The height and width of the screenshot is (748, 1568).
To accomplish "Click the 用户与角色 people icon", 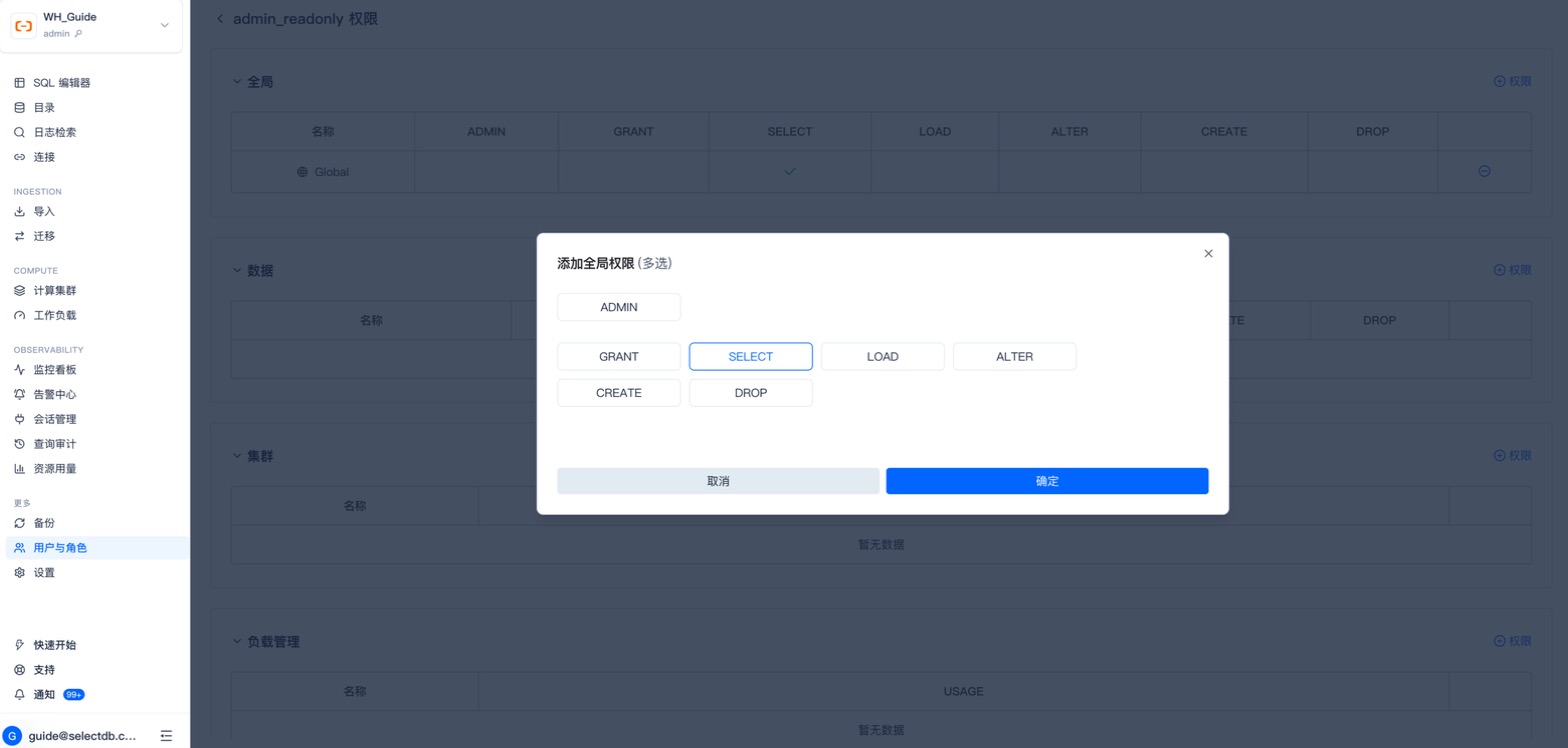I will [x=19, y=548].
